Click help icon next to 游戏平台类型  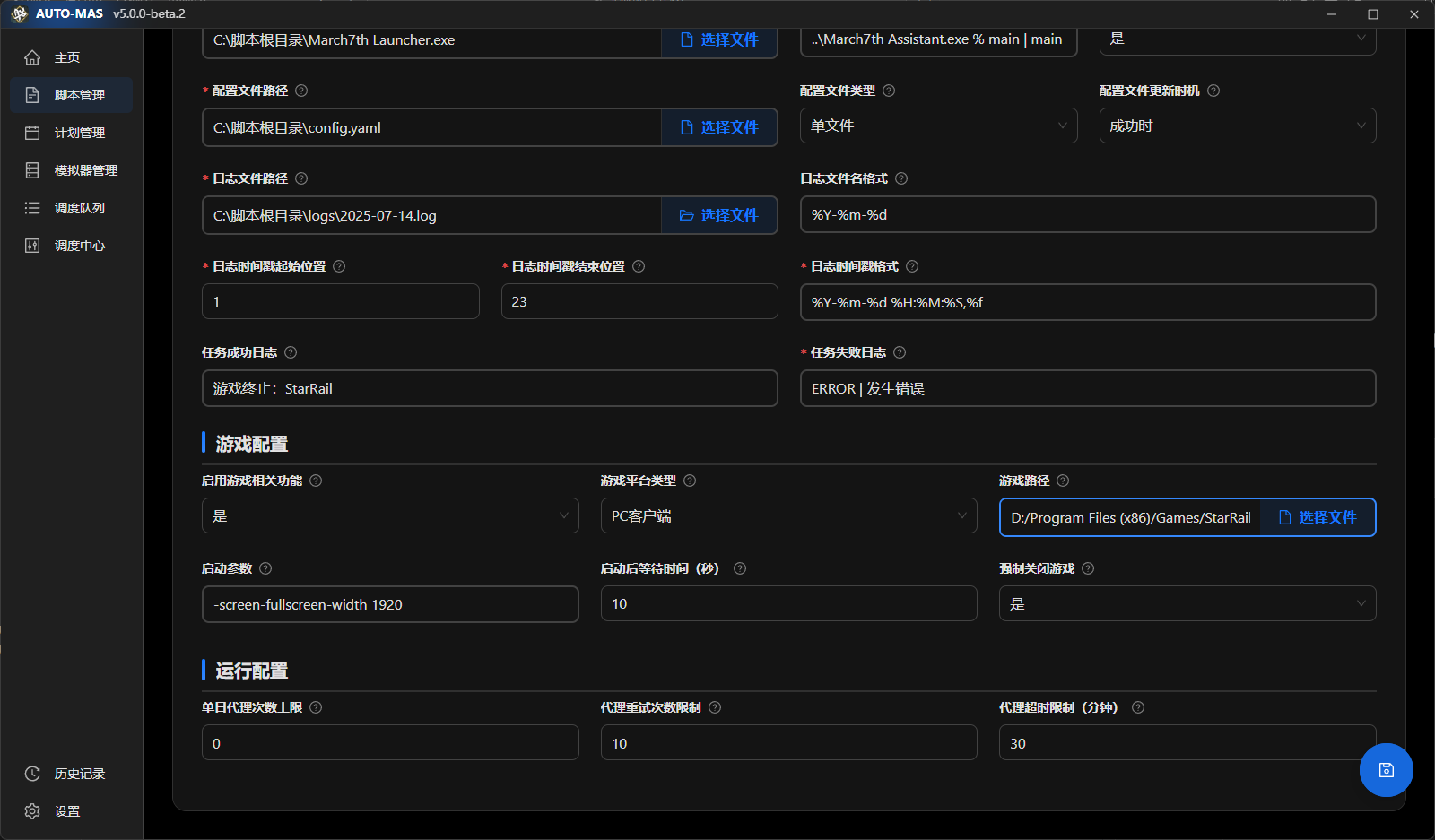coord(690,481)
